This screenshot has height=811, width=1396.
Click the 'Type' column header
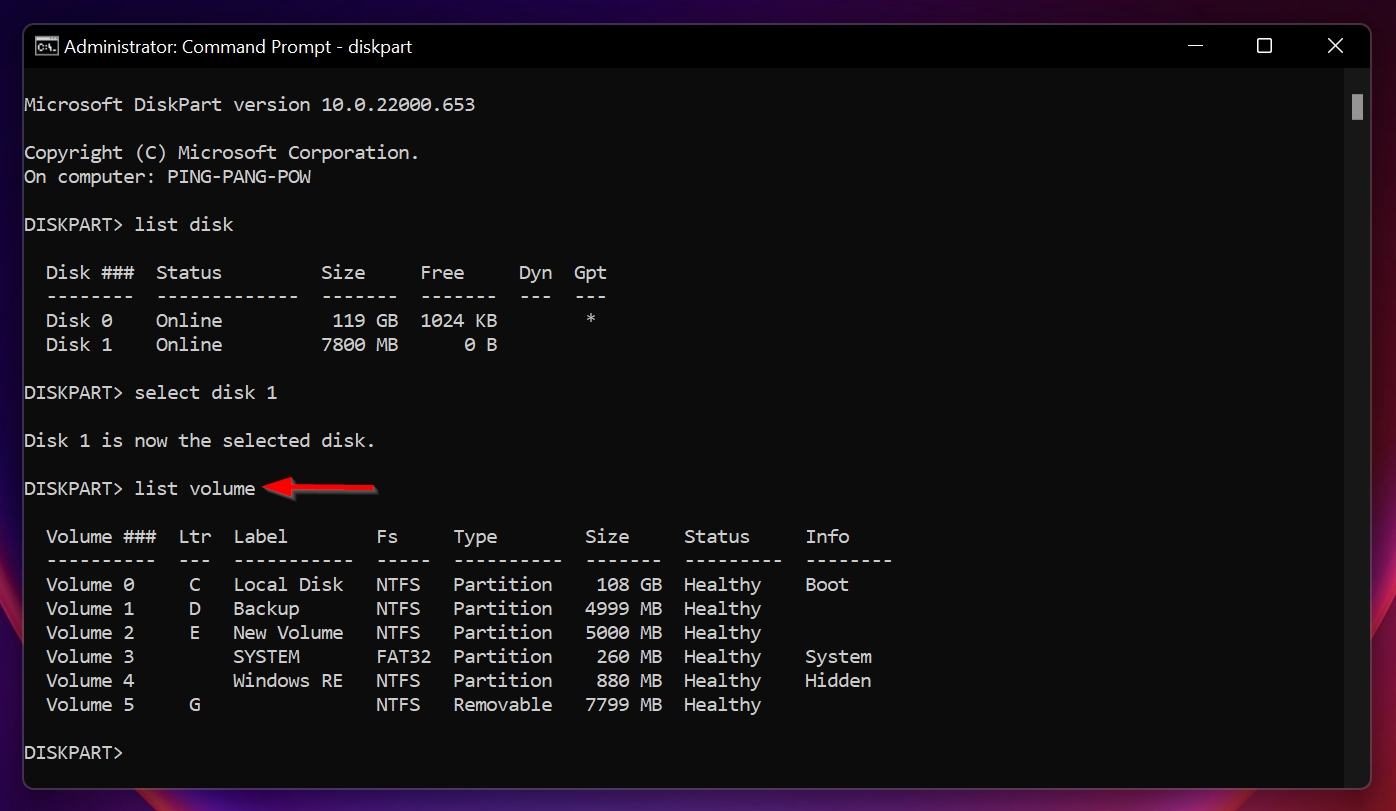pyautogui.click(x=475, y=537)
